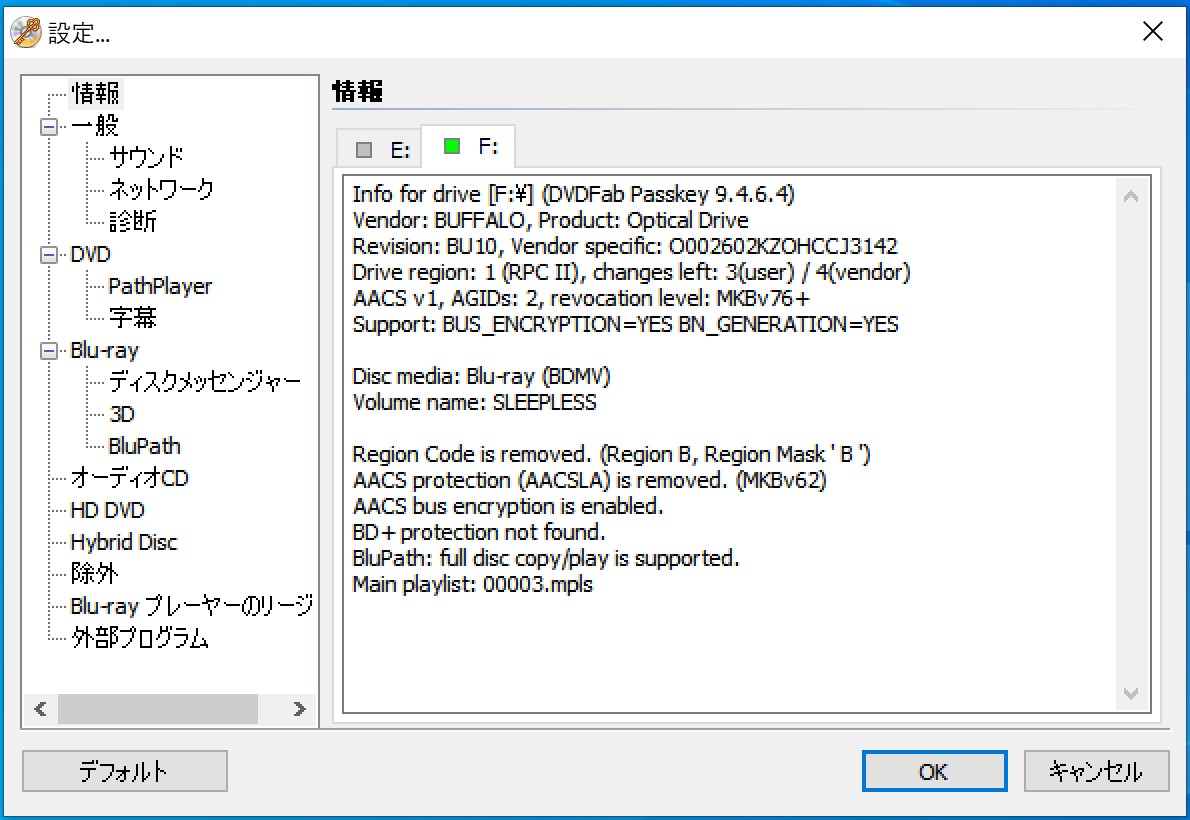The width and height of the screenshot is (1190, 820).
Task: Click the デフォルト button
Action: [124, 771]
